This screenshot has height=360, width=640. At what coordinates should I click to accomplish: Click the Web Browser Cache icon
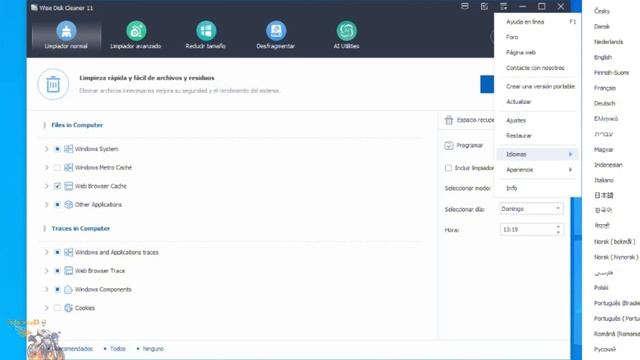click(x=68, y=186)
